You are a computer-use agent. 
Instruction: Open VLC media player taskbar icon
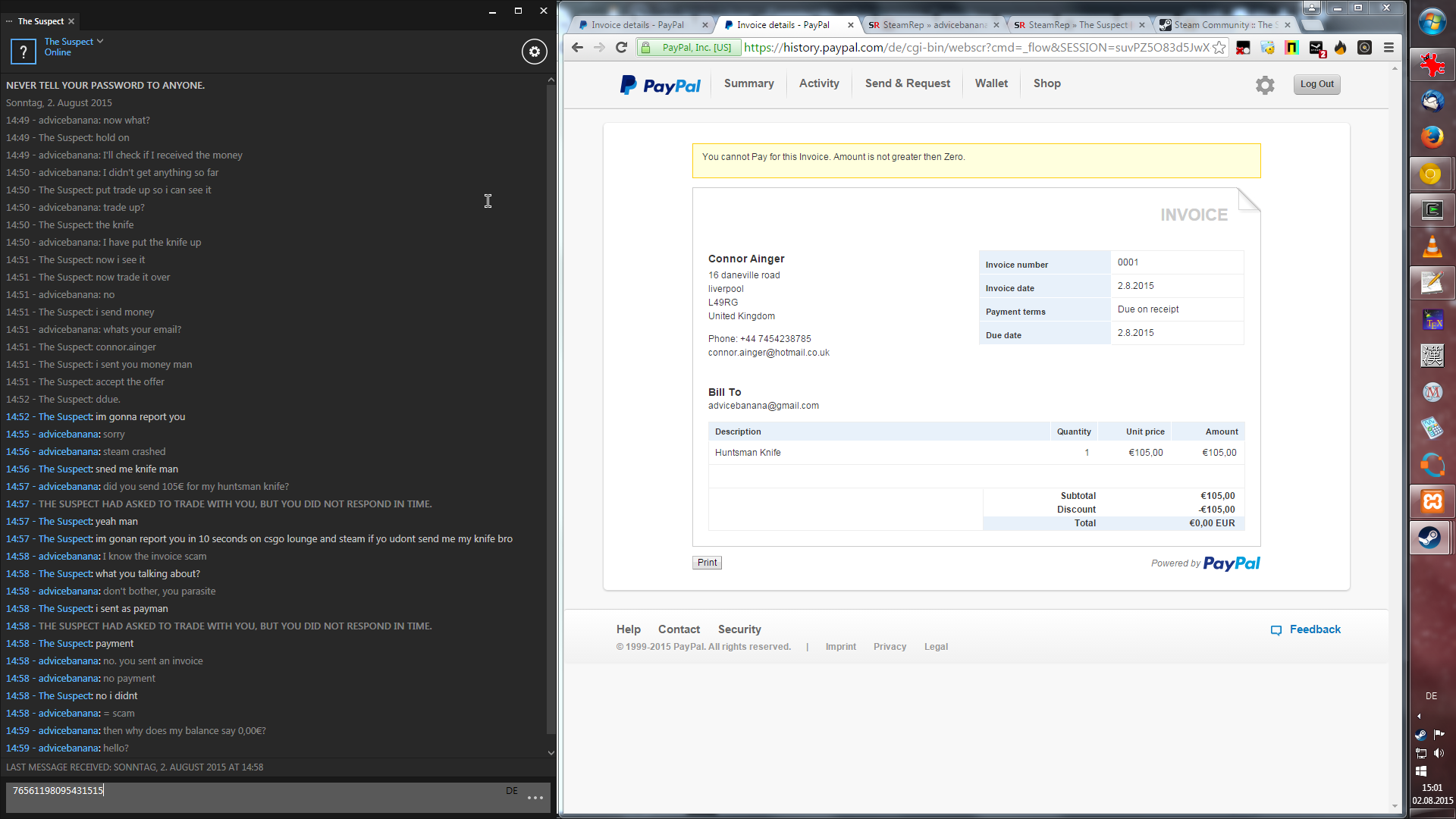[1431, 246]
